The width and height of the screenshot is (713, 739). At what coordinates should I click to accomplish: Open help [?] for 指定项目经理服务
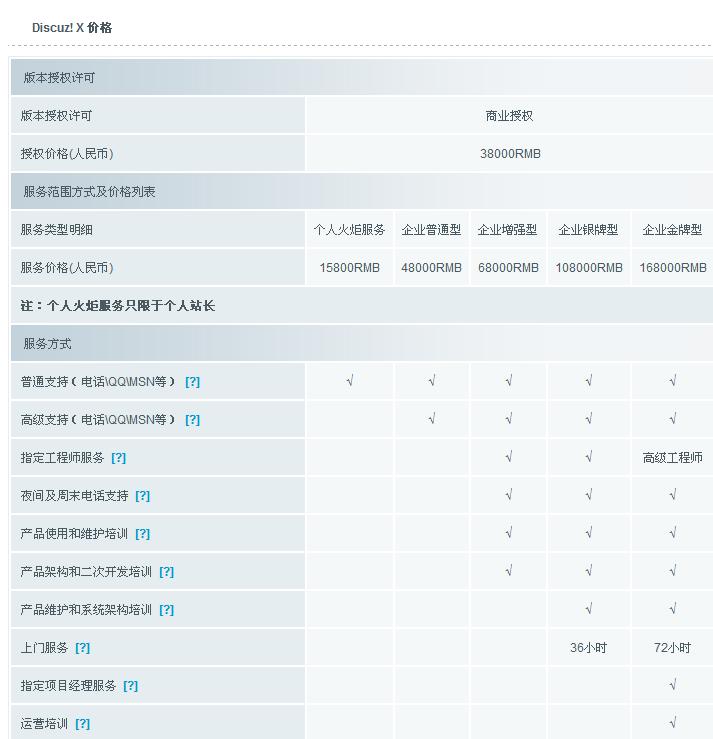[x=131, y=686]
